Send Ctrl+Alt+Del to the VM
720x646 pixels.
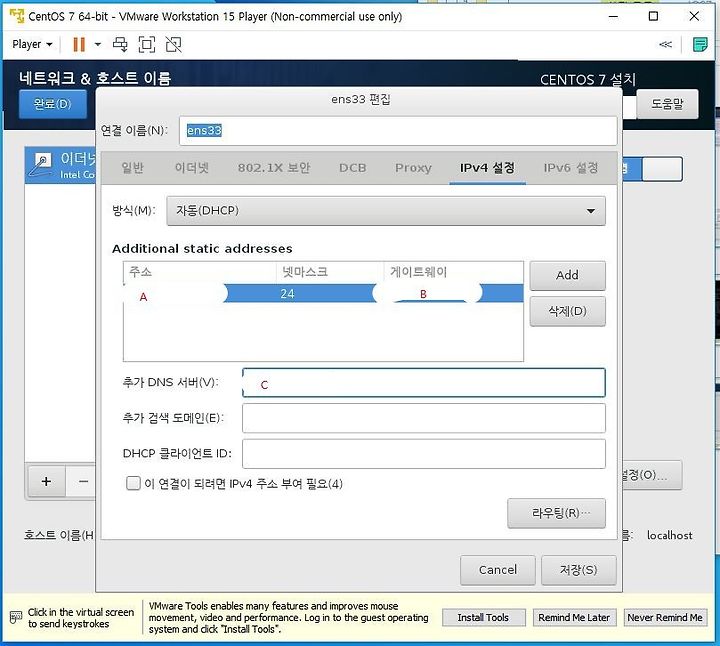[120, 45]
